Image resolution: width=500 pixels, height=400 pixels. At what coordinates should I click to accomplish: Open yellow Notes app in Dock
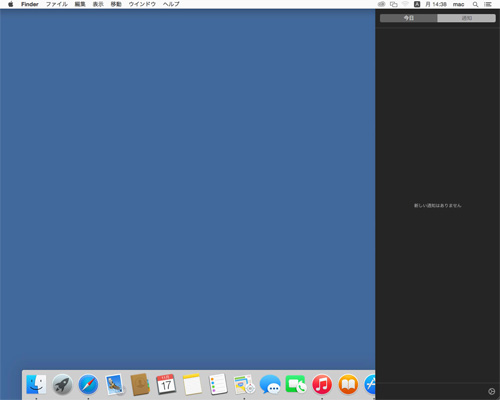coord(192,384)
